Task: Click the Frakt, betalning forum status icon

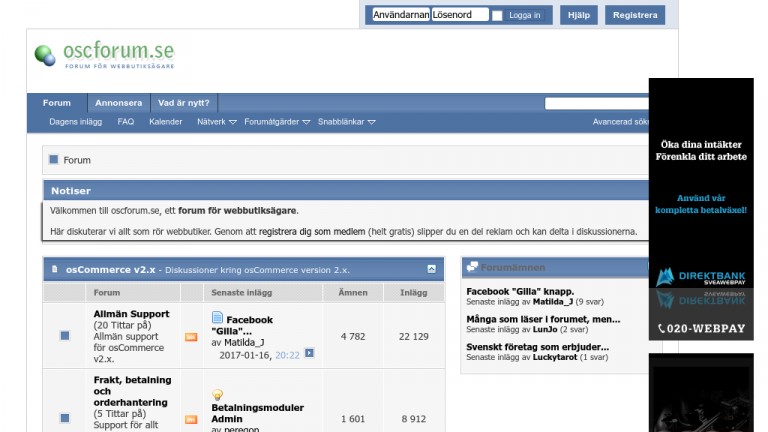Action: click(65, 417)
